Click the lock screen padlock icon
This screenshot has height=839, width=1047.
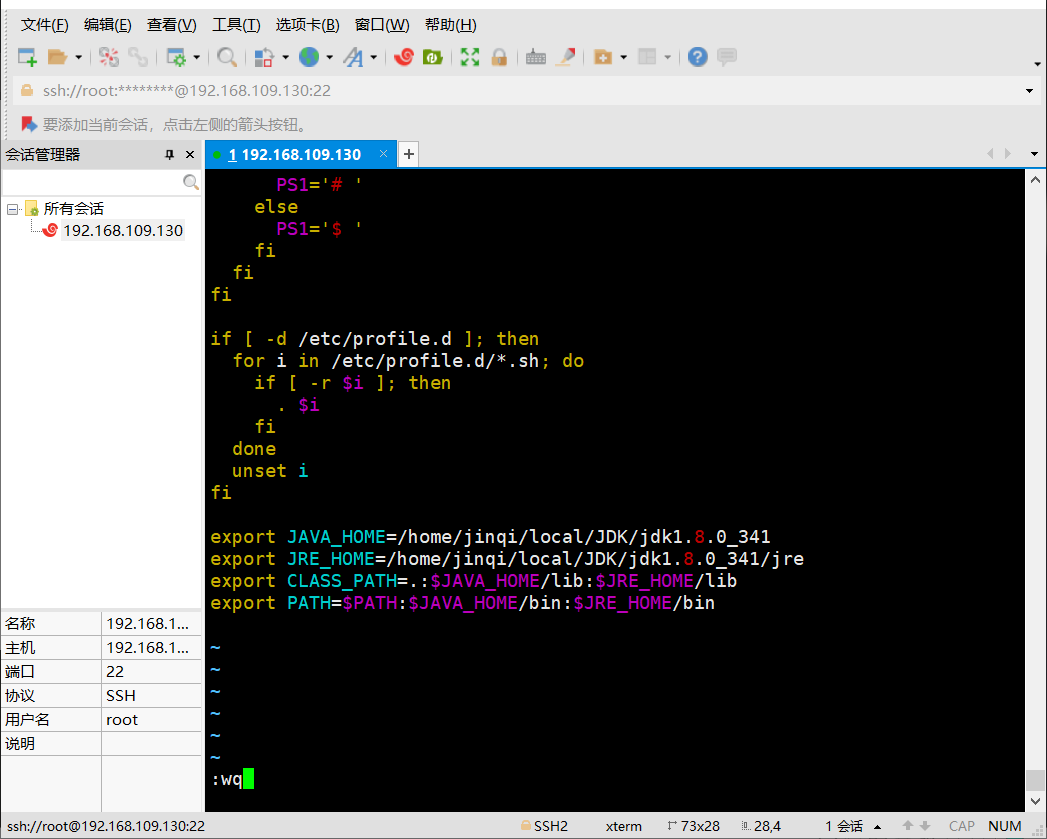pyautogui.click(x=499, y=57)
